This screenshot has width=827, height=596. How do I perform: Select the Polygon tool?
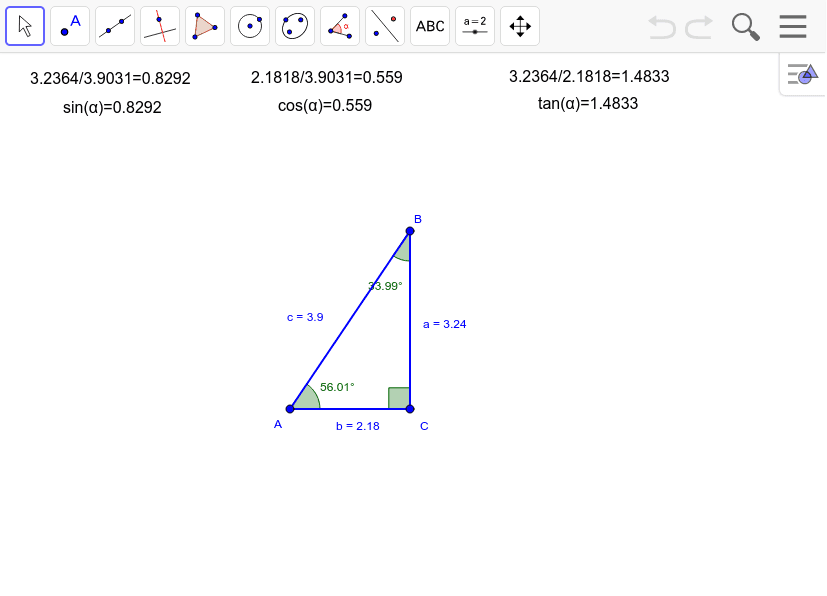204,26
